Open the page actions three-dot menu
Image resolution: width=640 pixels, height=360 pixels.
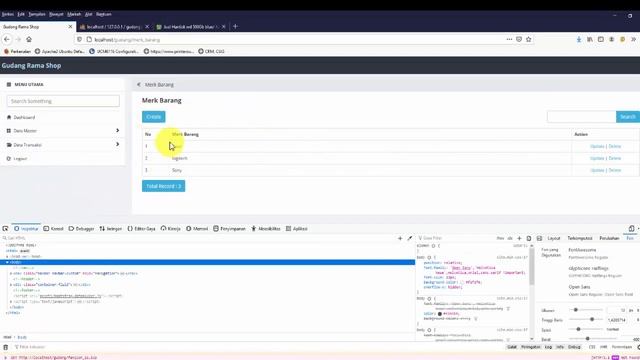point(509,40)
